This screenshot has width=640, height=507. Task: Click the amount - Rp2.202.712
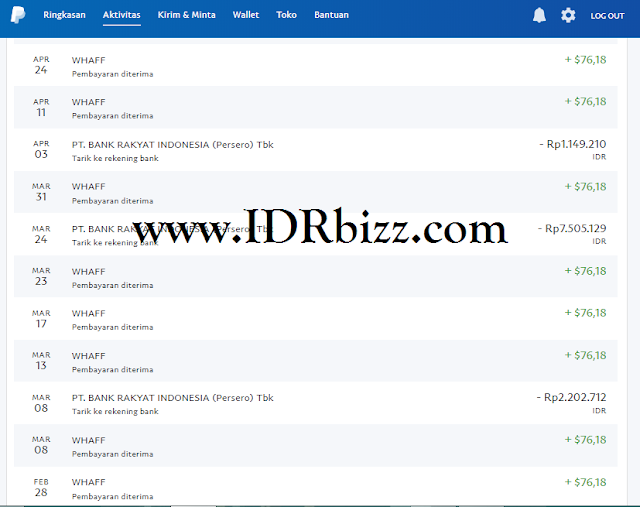571,397
